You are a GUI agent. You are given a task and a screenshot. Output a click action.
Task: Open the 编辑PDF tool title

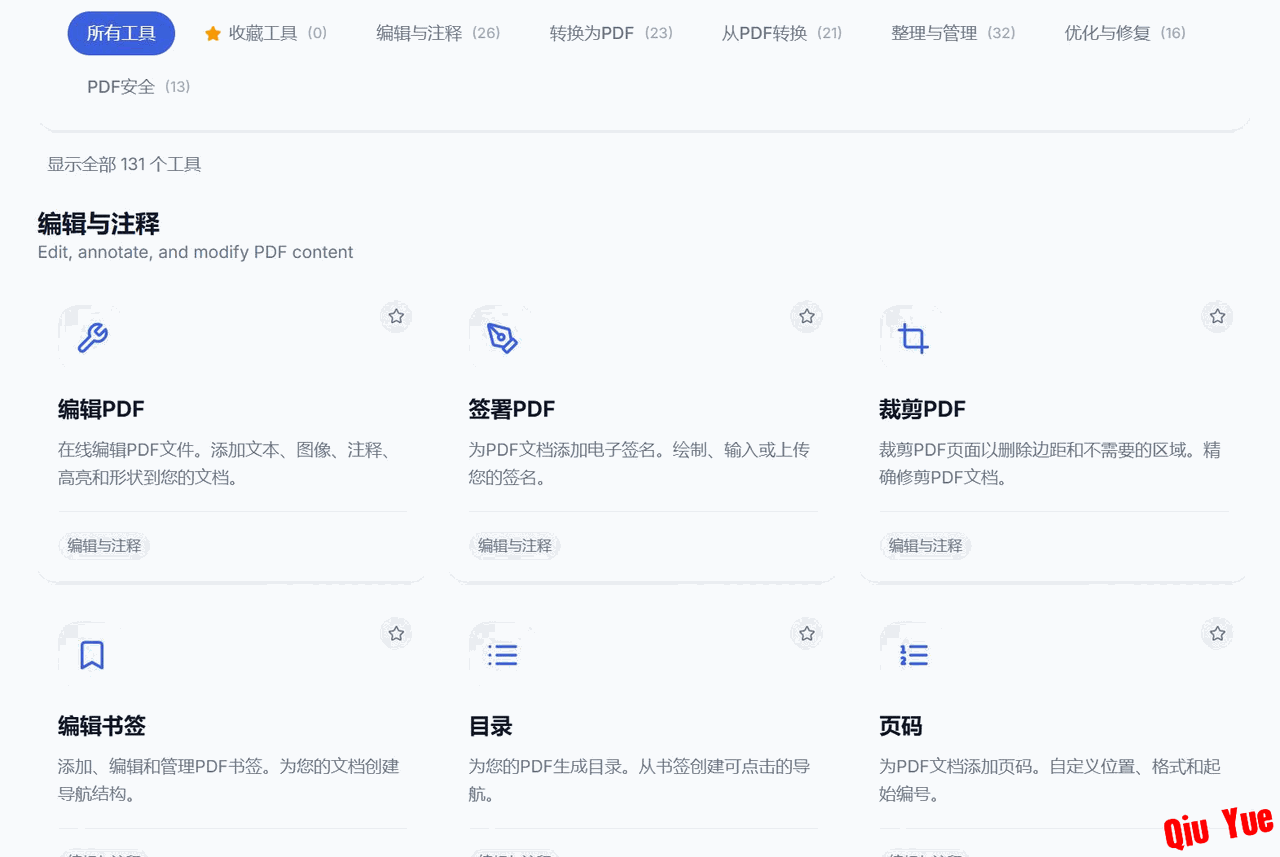pyautogui.click(x=101, y=409)
